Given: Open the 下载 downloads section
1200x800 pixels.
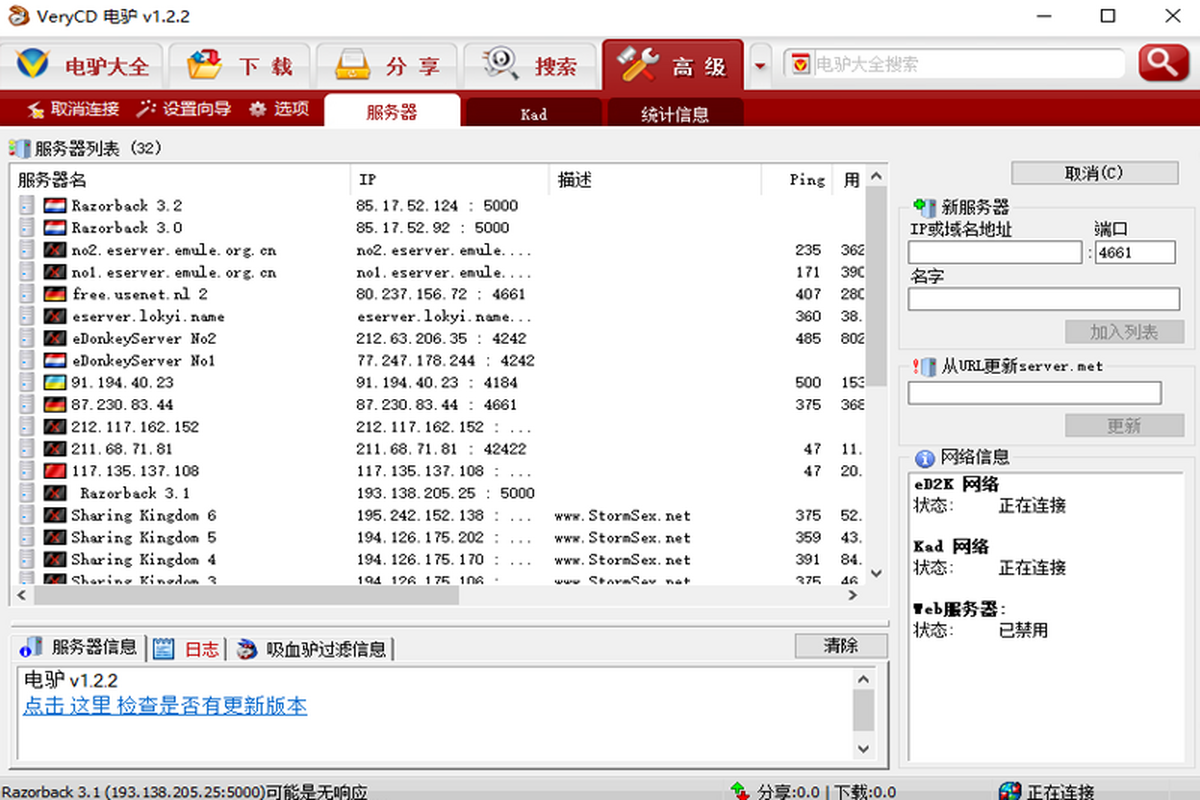Looking at the screenshot, I should click(x=239, y=66).
